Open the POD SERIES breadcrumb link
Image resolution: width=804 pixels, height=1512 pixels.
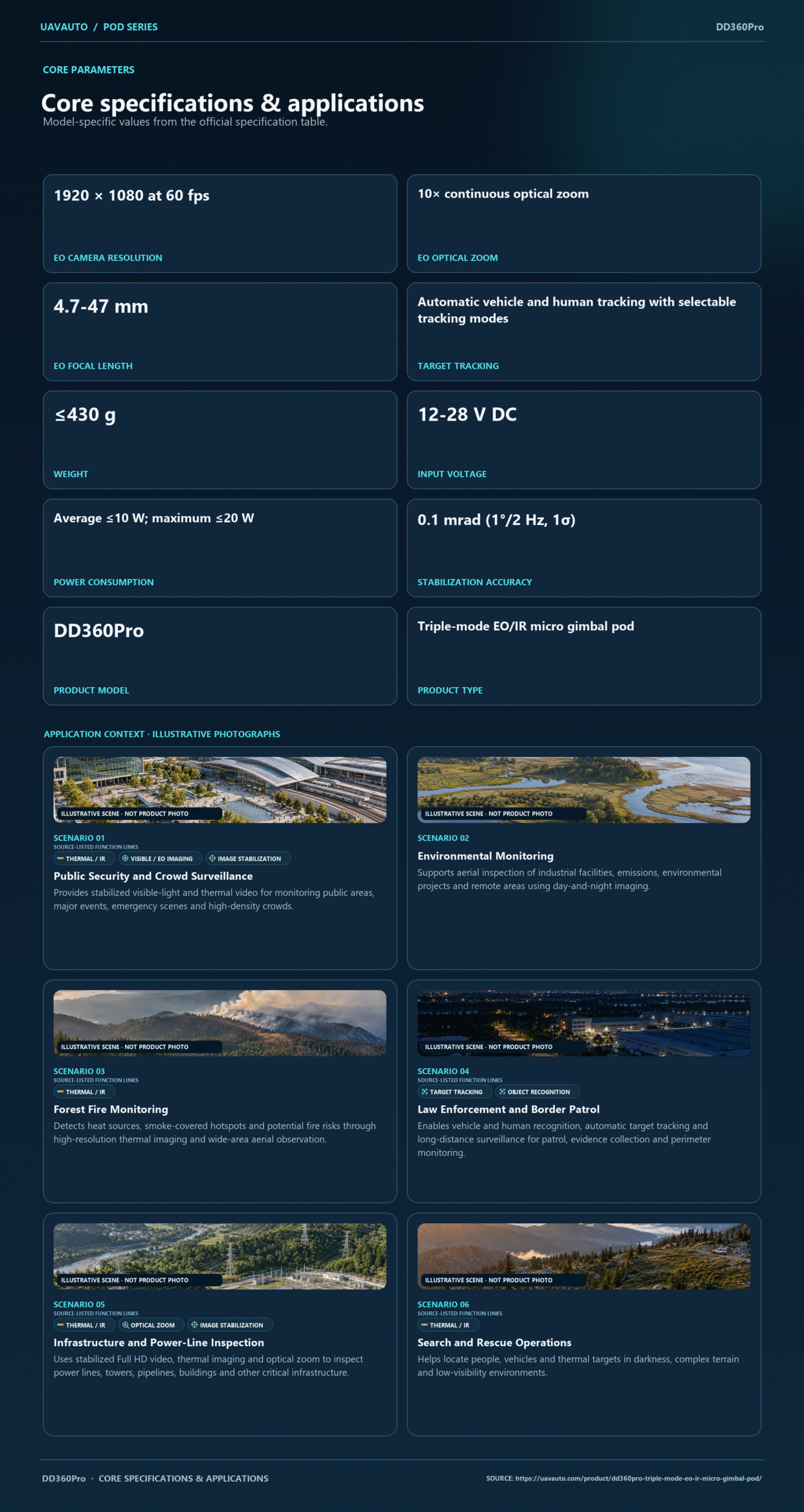pyautogui.click(x=130, y=27)
